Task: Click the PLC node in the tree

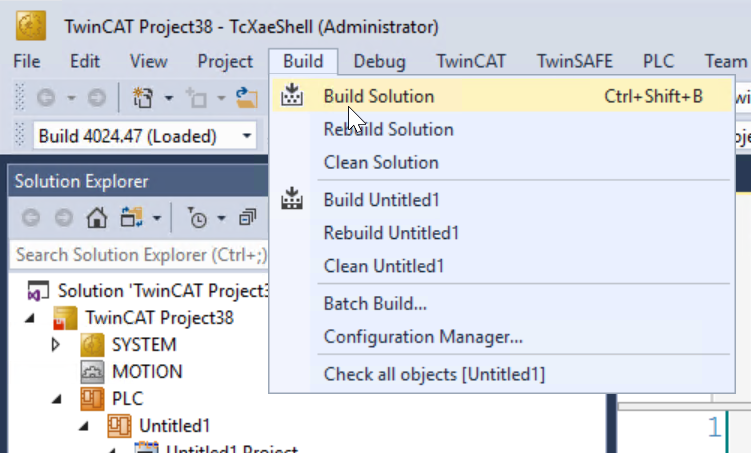Action: coord(128,398)
